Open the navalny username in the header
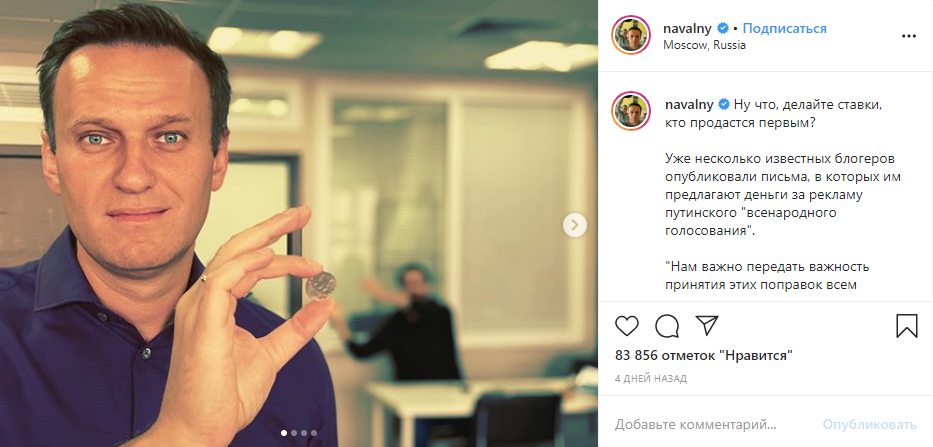 point(688,28)
